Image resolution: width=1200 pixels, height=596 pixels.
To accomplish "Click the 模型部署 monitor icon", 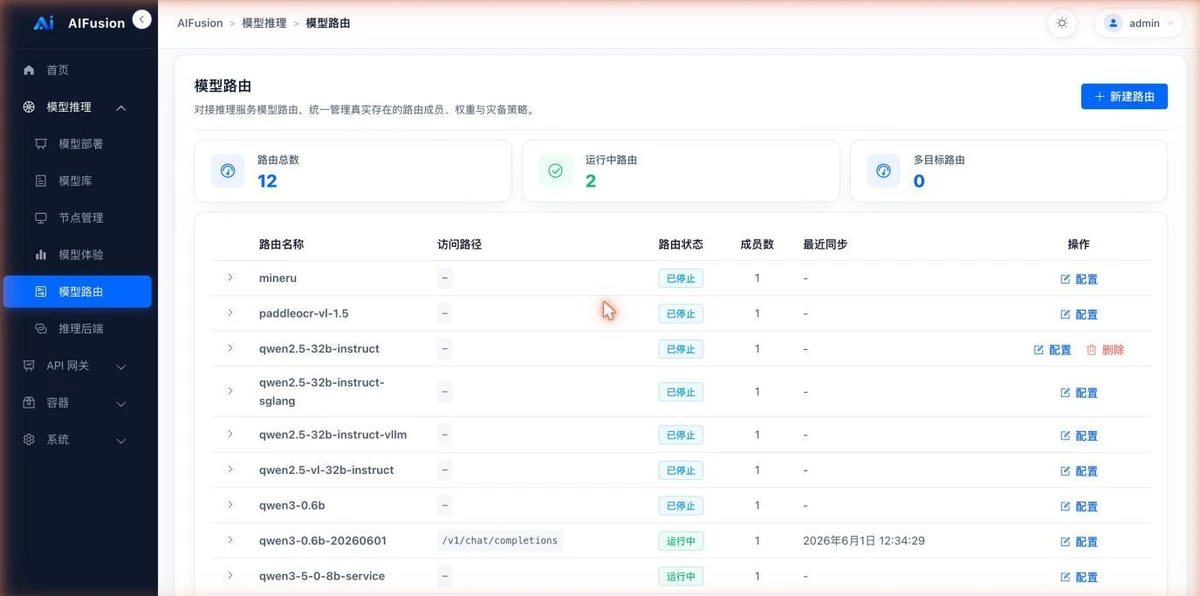I will coord(41,144).
